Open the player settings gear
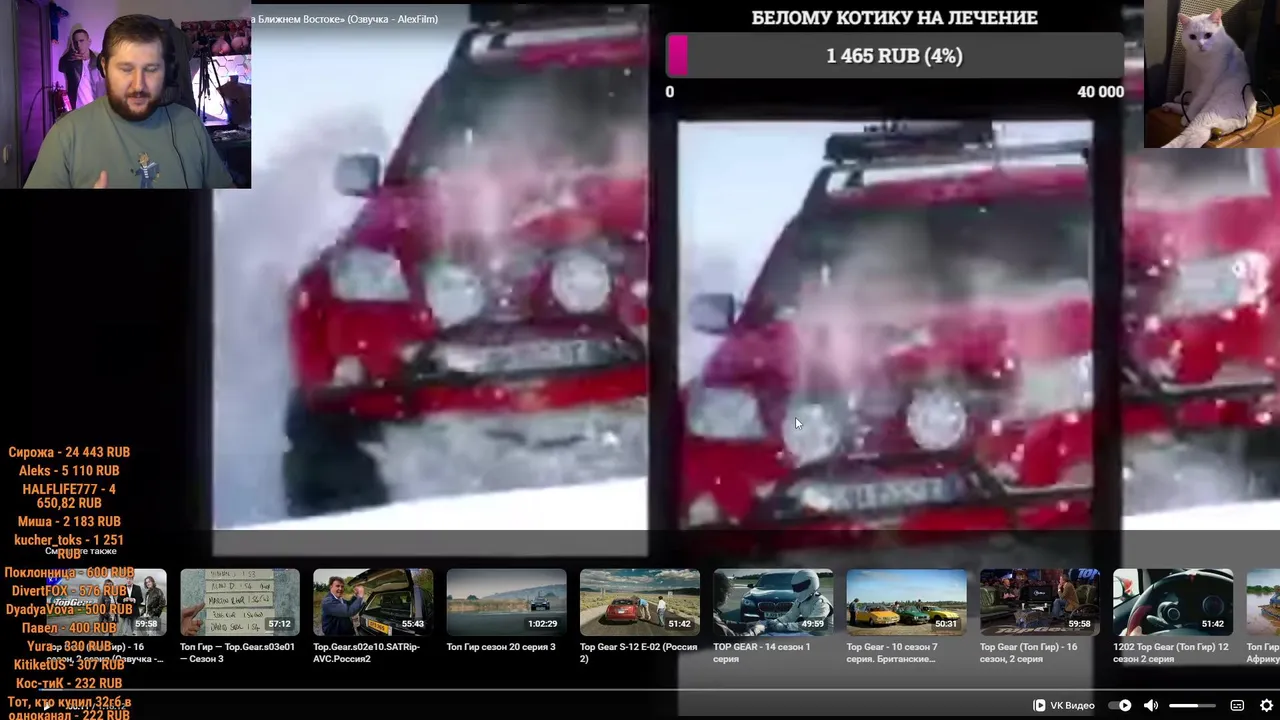This screenshot has height=720, width=1280. tap(1266, 705)
